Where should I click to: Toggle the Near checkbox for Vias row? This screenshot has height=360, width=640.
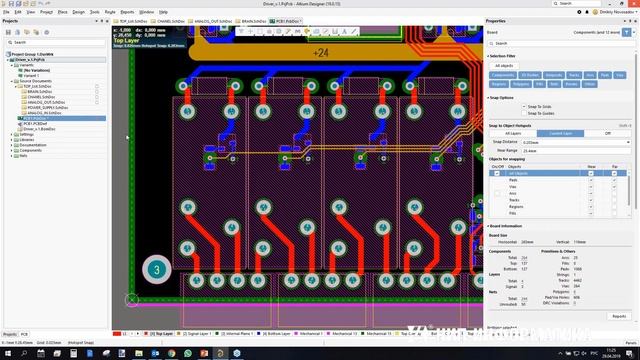tap(591, 187)
